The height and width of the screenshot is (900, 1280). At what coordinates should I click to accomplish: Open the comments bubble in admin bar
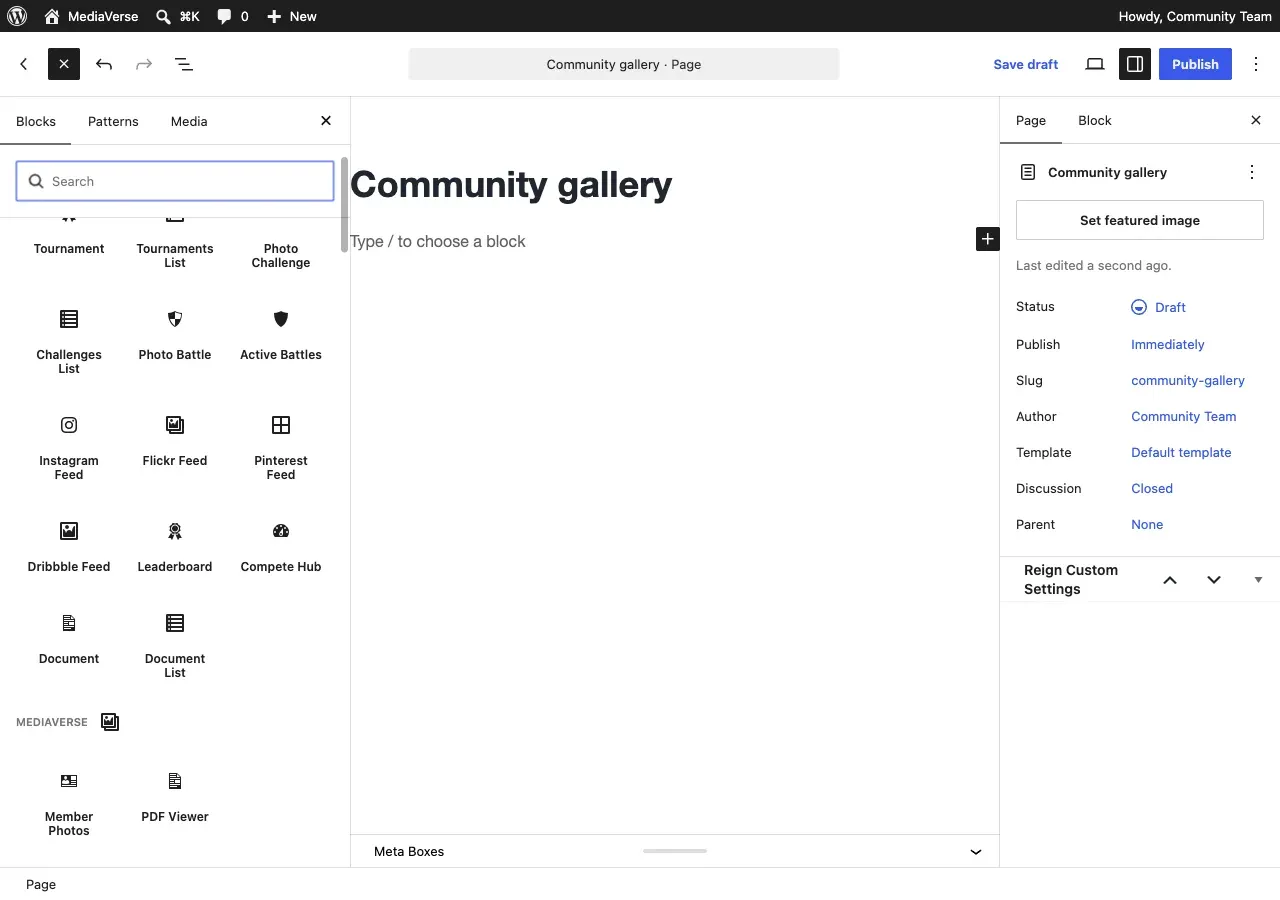(233, 16)
